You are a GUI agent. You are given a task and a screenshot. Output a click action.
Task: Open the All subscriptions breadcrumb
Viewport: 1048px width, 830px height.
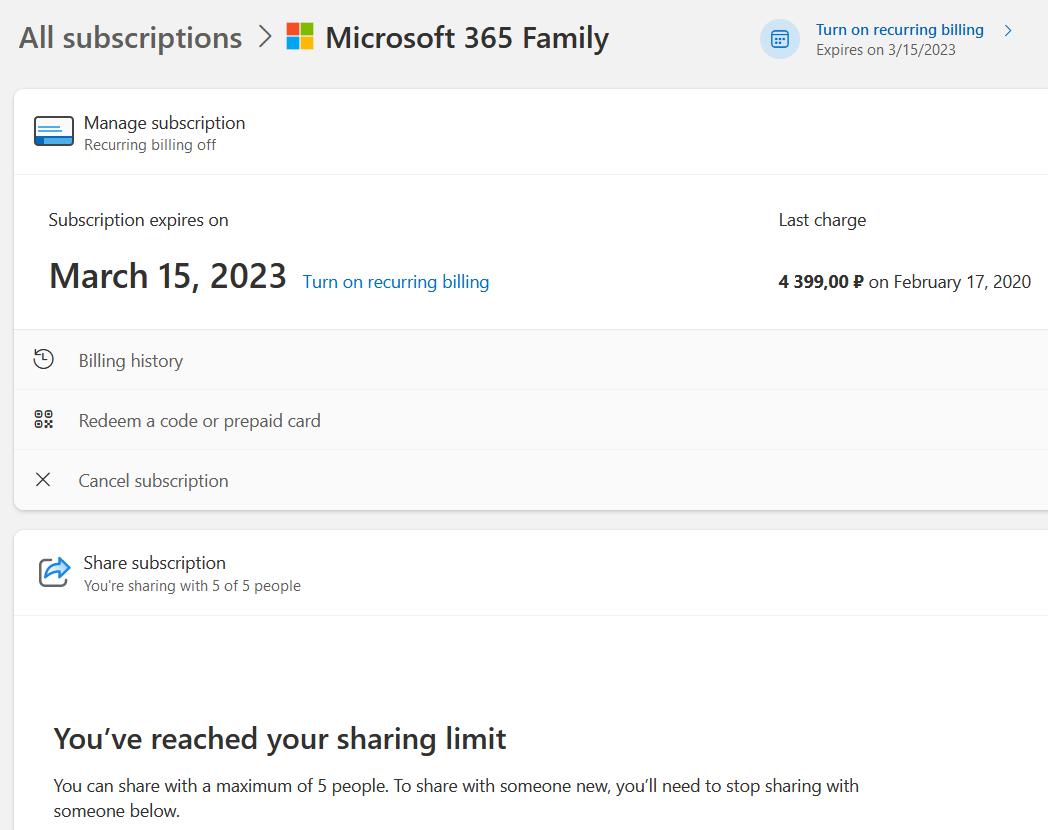(x=130, y=37)
